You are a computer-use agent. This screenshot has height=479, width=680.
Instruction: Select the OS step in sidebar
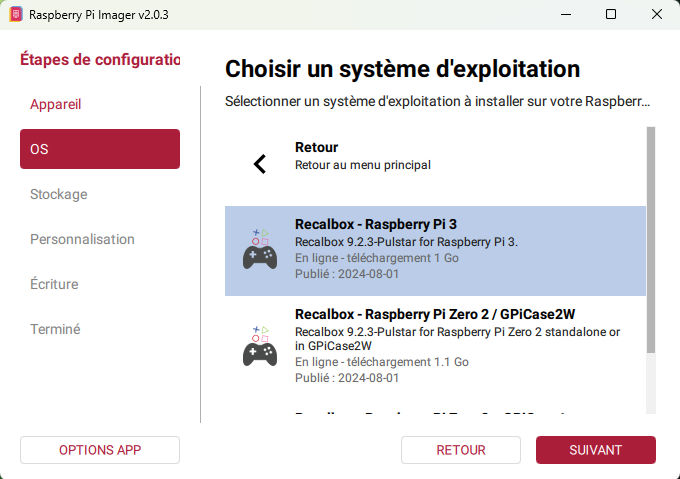coord(100,149)
